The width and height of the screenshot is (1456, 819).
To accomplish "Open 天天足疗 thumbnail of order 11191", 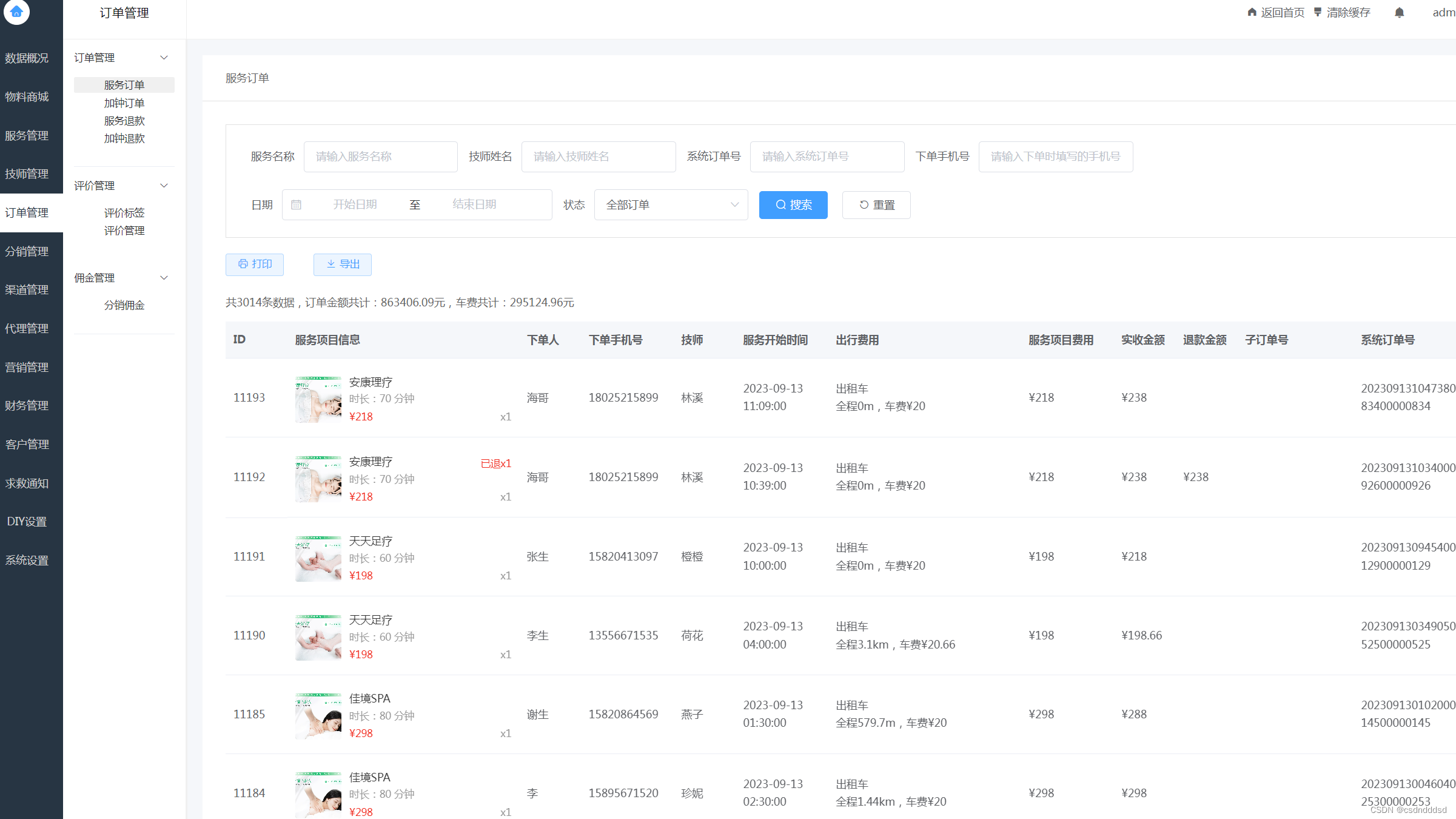I will click(x=318, y=558).
